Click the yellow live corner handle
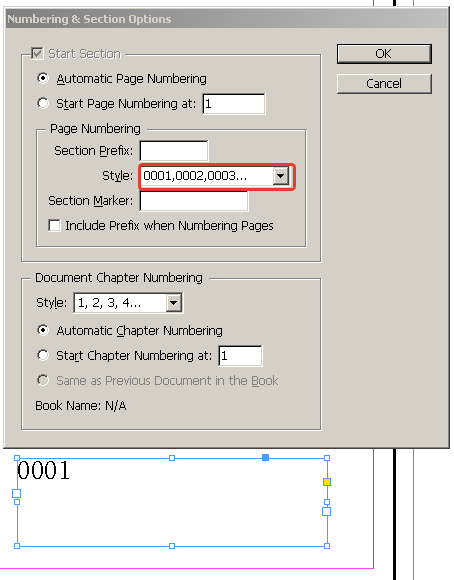This screenshot has height=580, width=454. (327, 482)
